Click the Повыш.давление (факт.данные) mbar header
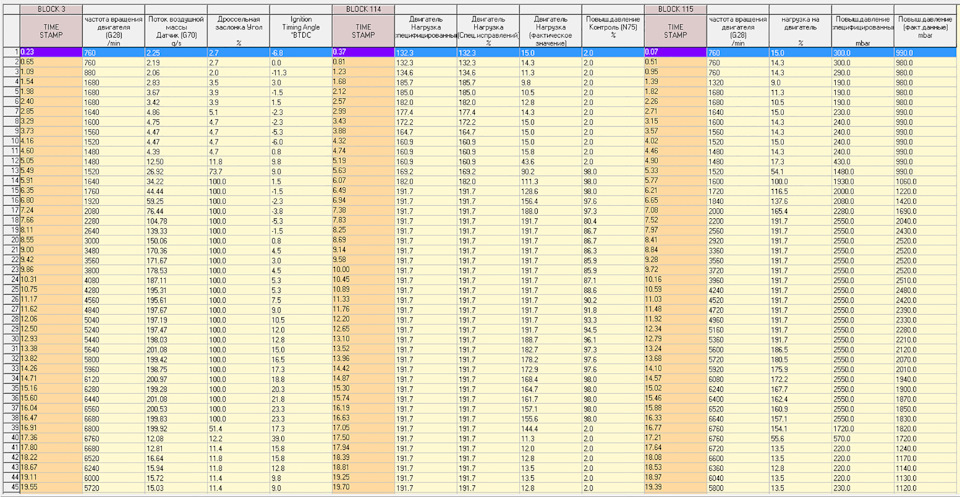 pos(924,31)
